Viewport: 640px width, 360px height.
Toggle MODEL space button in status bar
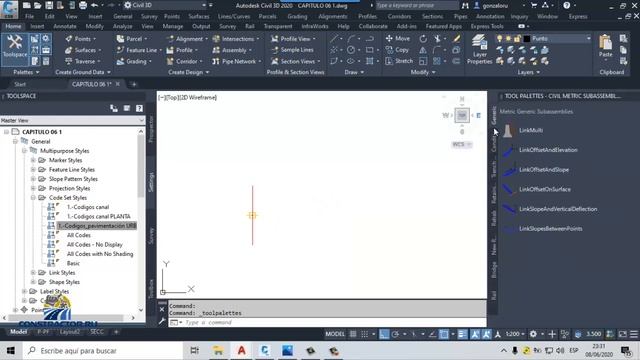tap(335, 334)
